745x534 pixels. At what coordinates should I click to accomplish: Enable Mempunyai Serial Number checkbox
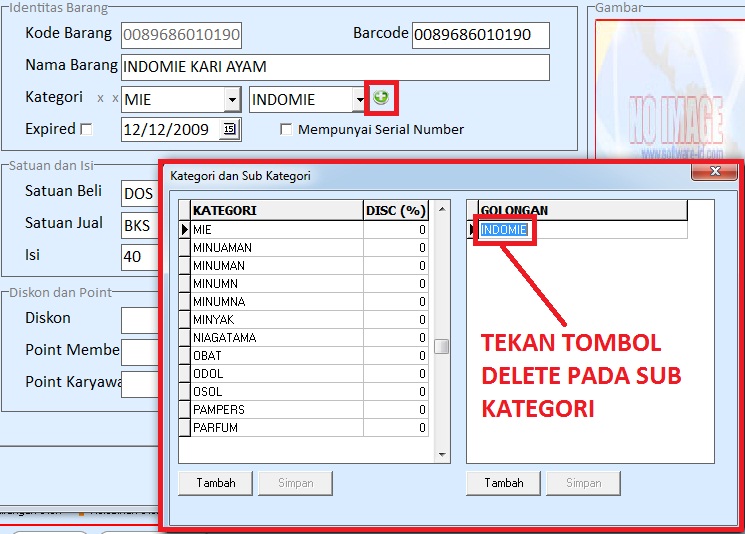coord(286,129)
